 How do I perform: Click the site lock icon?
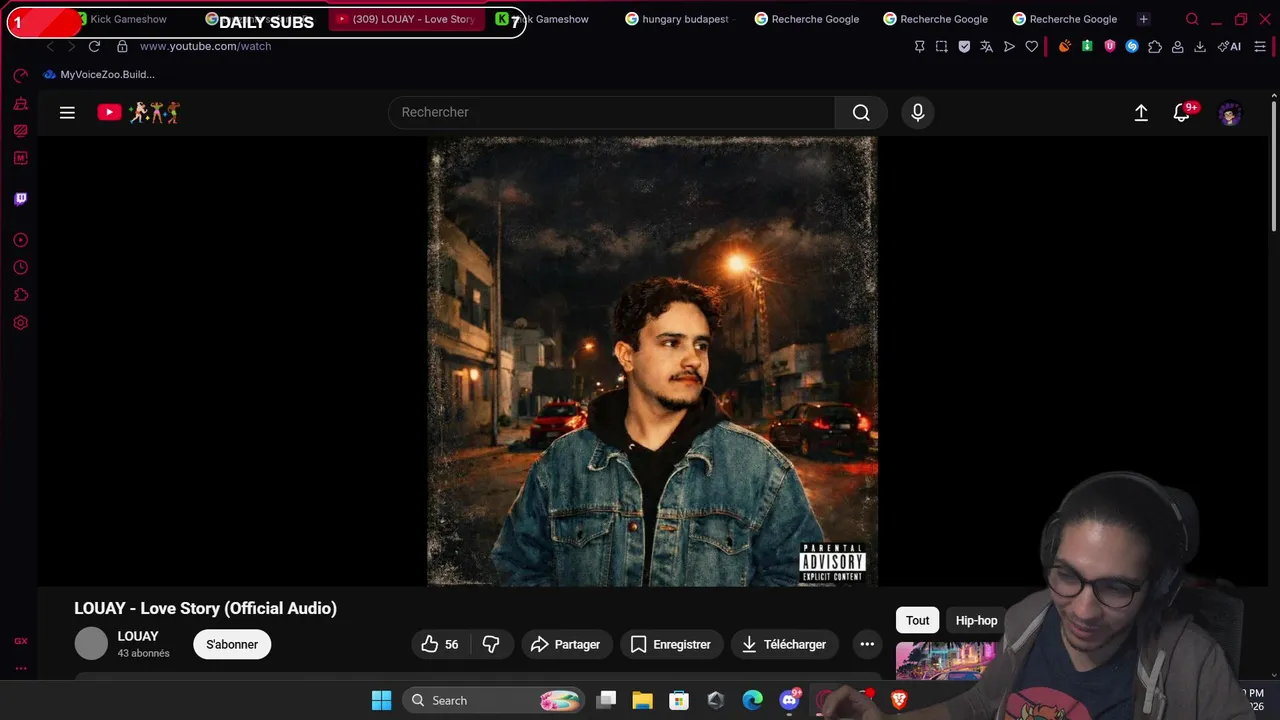pos(122,46)
